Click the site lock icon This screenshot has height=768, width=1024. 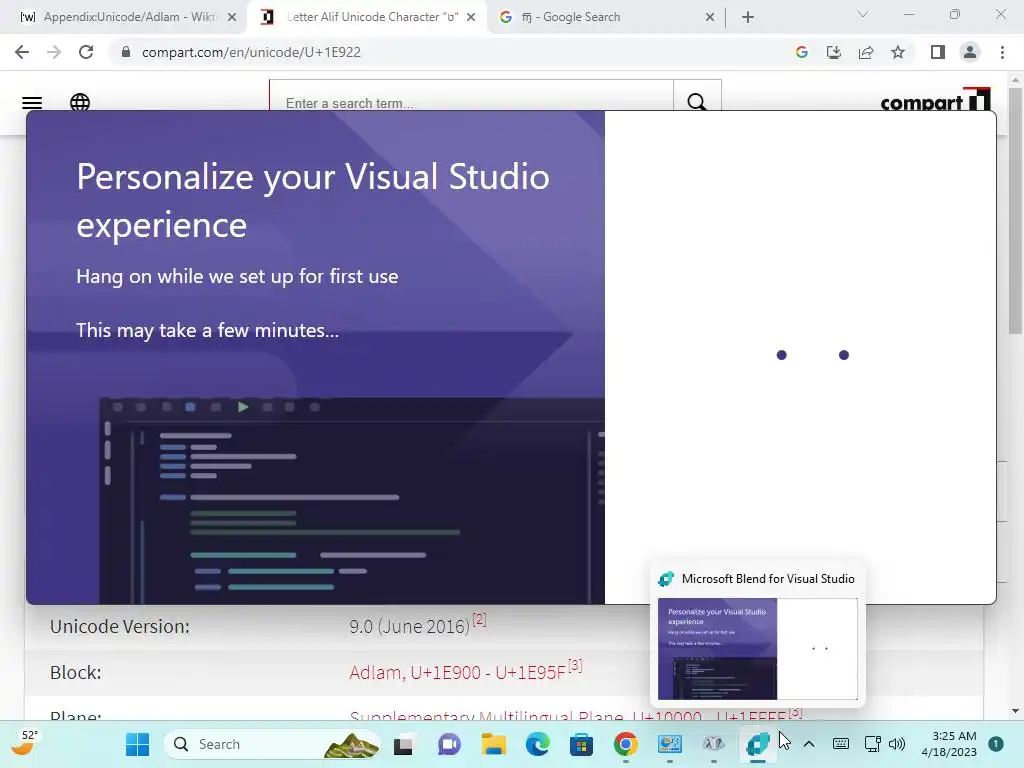[126, 52]
